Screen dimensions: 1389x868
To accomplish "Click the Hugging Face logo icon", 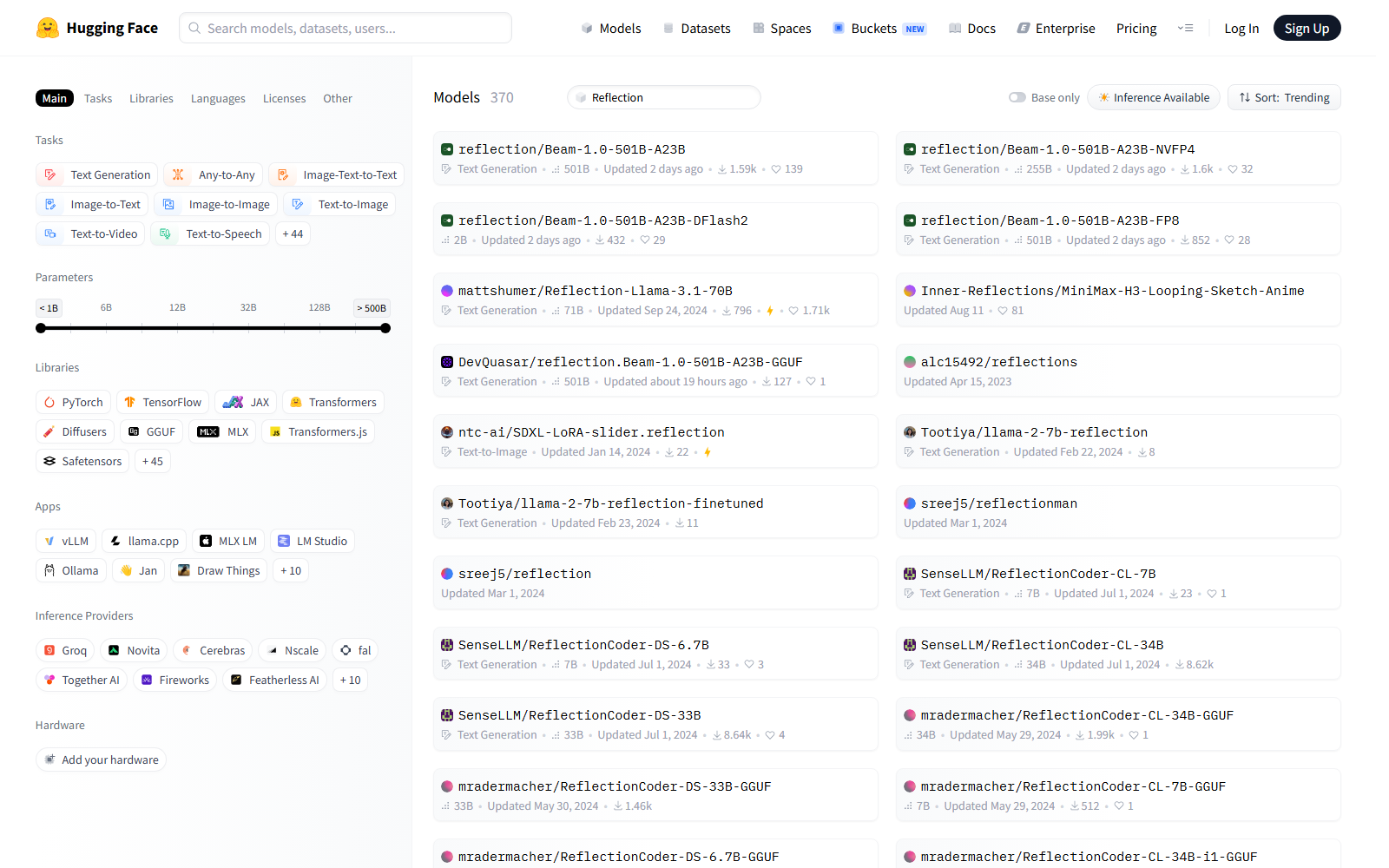I will coord(48,28).
